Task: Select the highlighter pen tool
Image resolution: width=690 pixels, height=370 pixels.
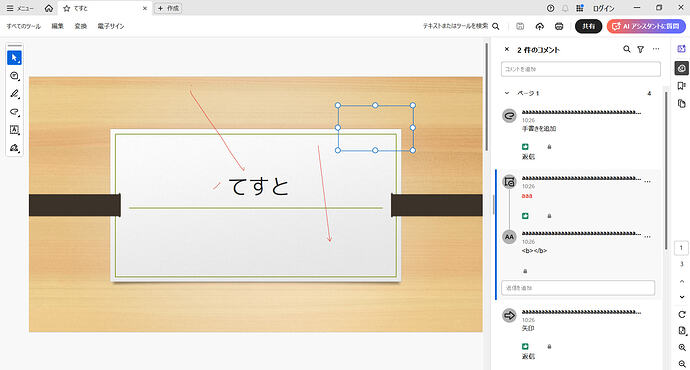Action: click(14, 94)
